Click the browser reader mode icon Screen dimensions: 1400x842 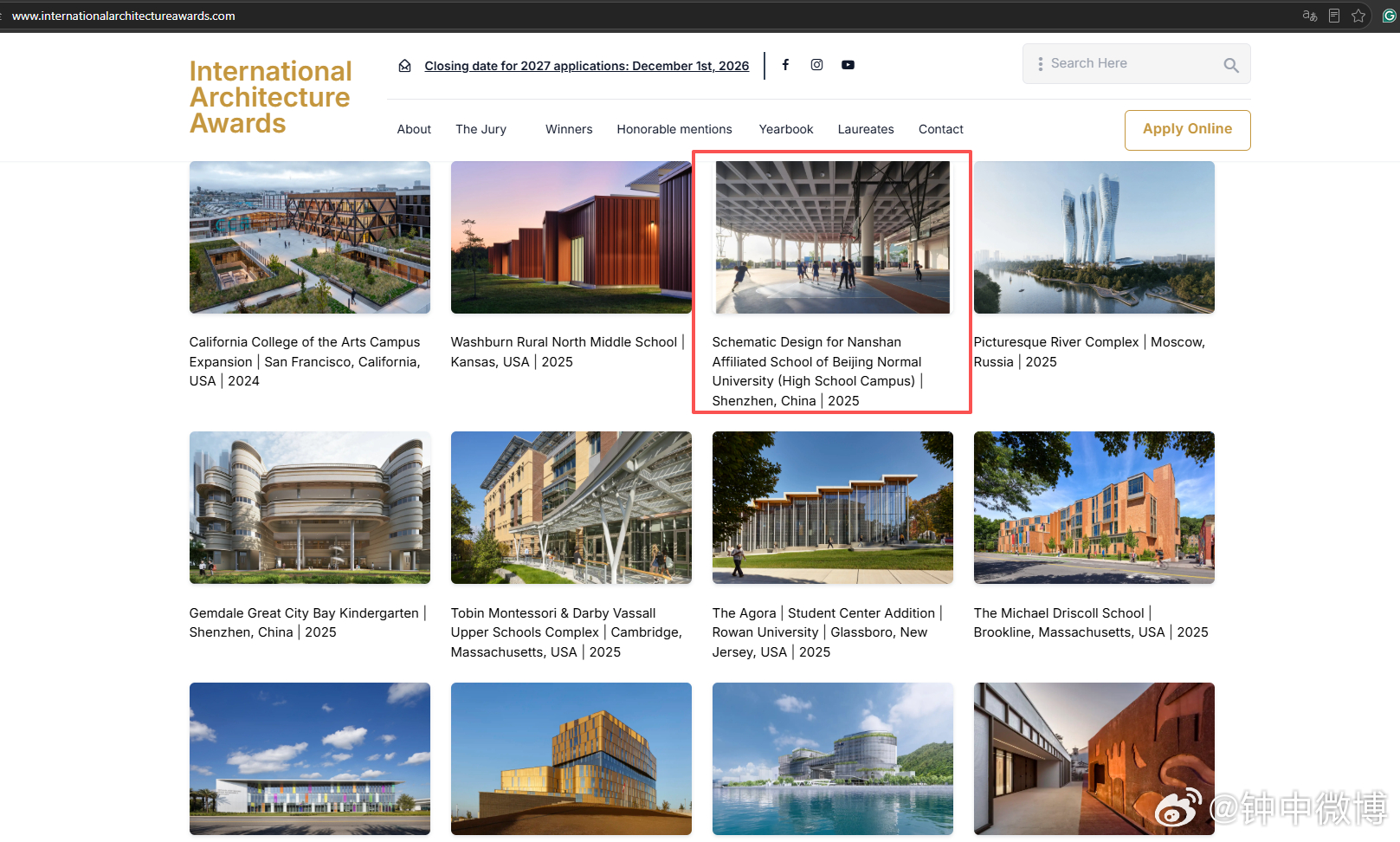click(1334, 16)
